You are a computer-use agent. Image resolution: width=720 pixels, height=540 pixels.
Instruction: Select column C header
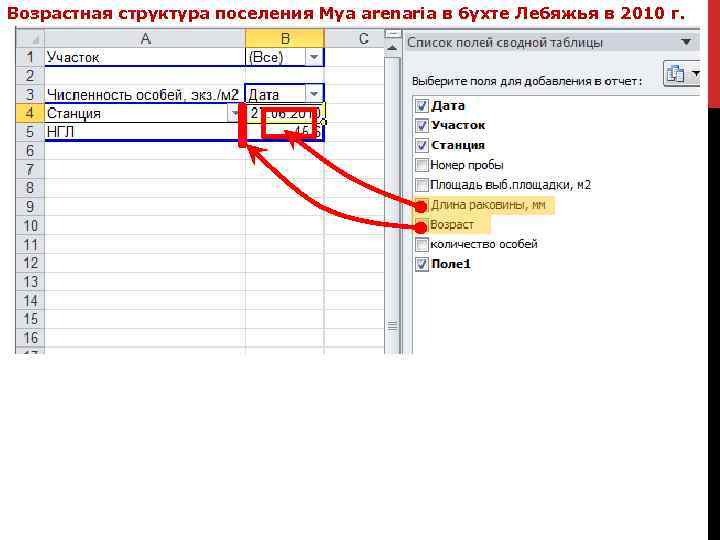coord(363,39)
